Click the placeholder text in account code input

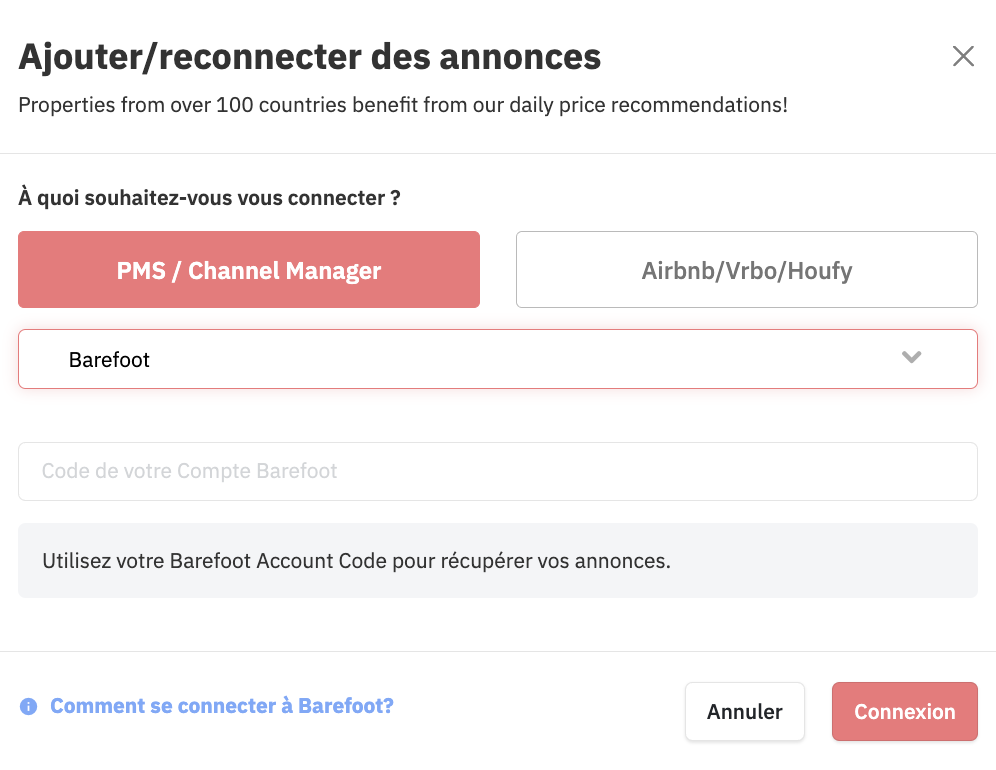click(189, 471)
